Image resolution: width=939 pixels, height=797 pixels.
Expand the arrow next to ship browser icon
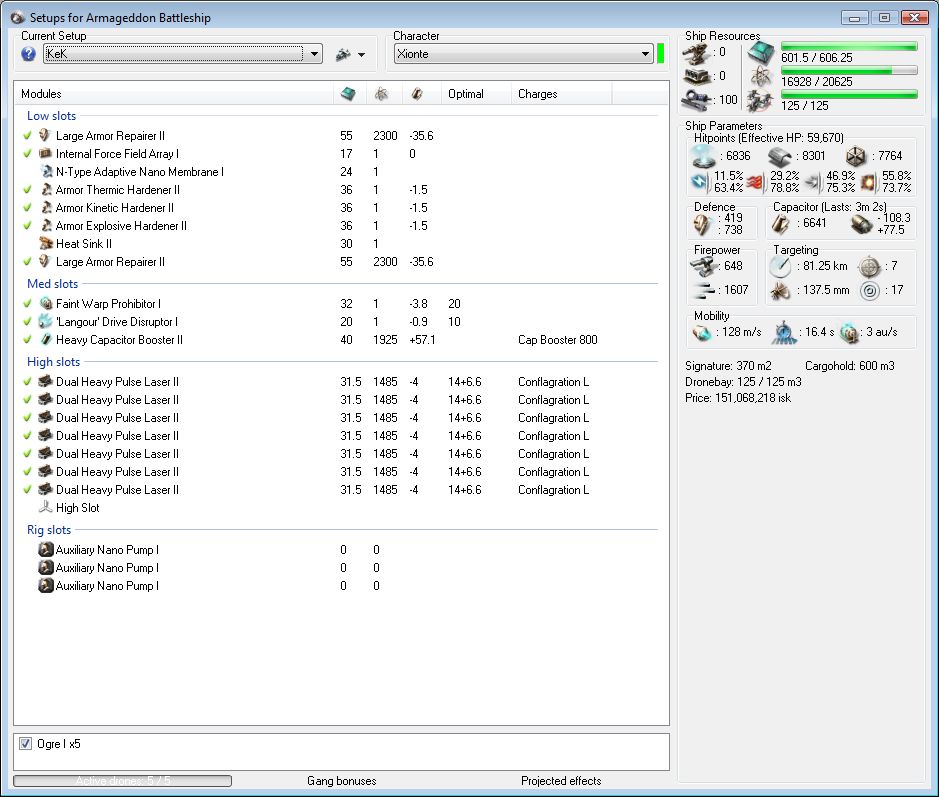click(x=361, y=55)
